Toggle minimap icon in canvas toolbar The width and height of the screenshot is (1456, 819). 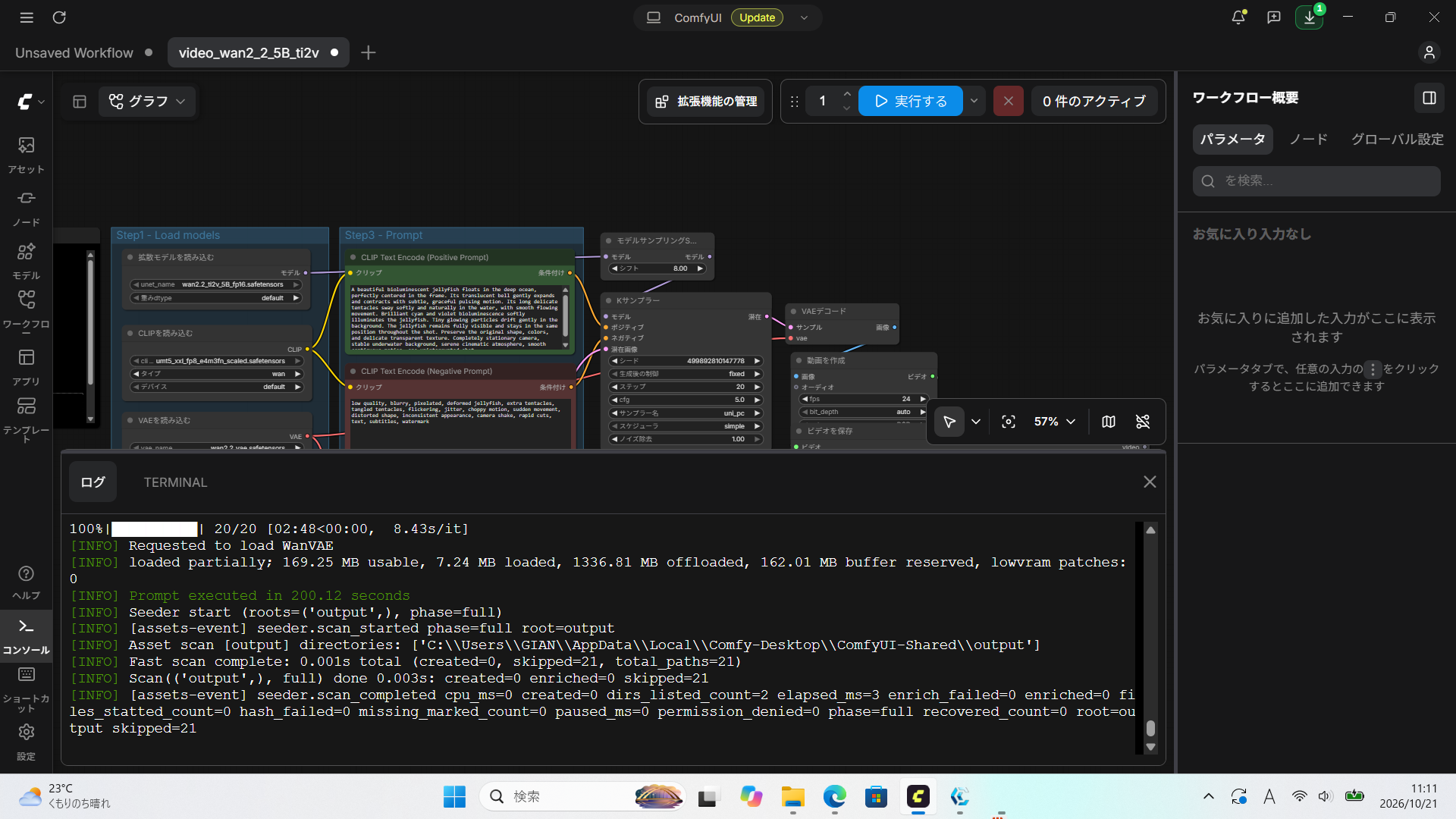coord(1109,422)
